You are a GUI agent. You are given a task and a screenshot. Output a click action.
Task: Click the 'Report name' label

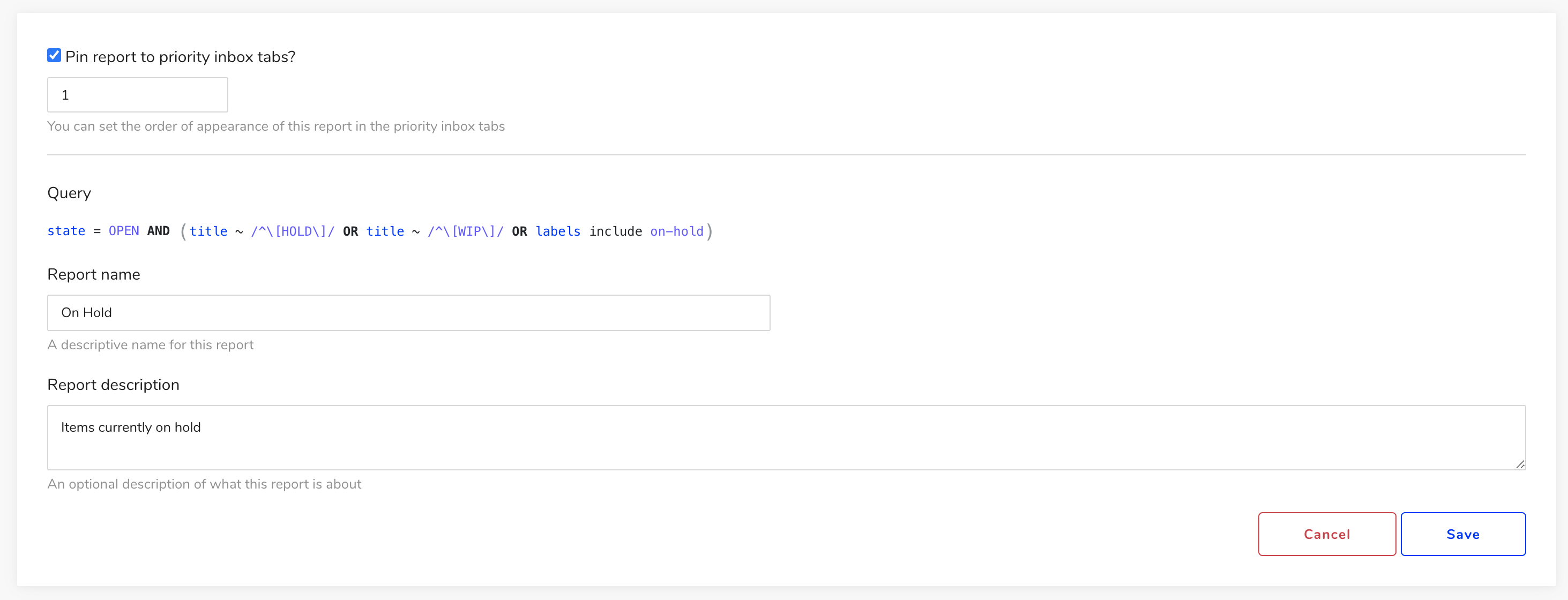(94, 274)
